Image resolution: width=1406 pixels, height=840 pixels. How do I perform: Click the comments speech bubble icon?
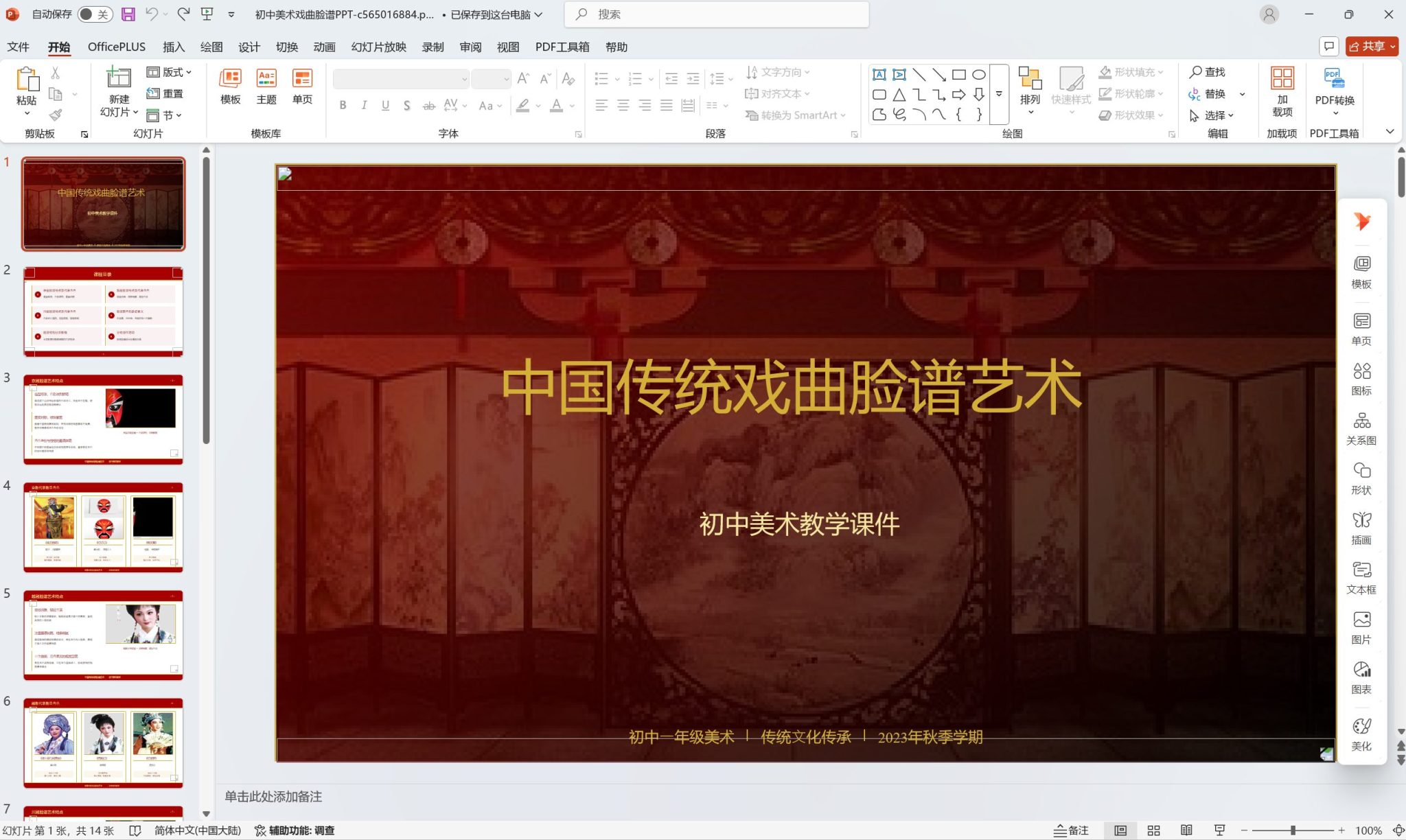[x=1329, y=46]
